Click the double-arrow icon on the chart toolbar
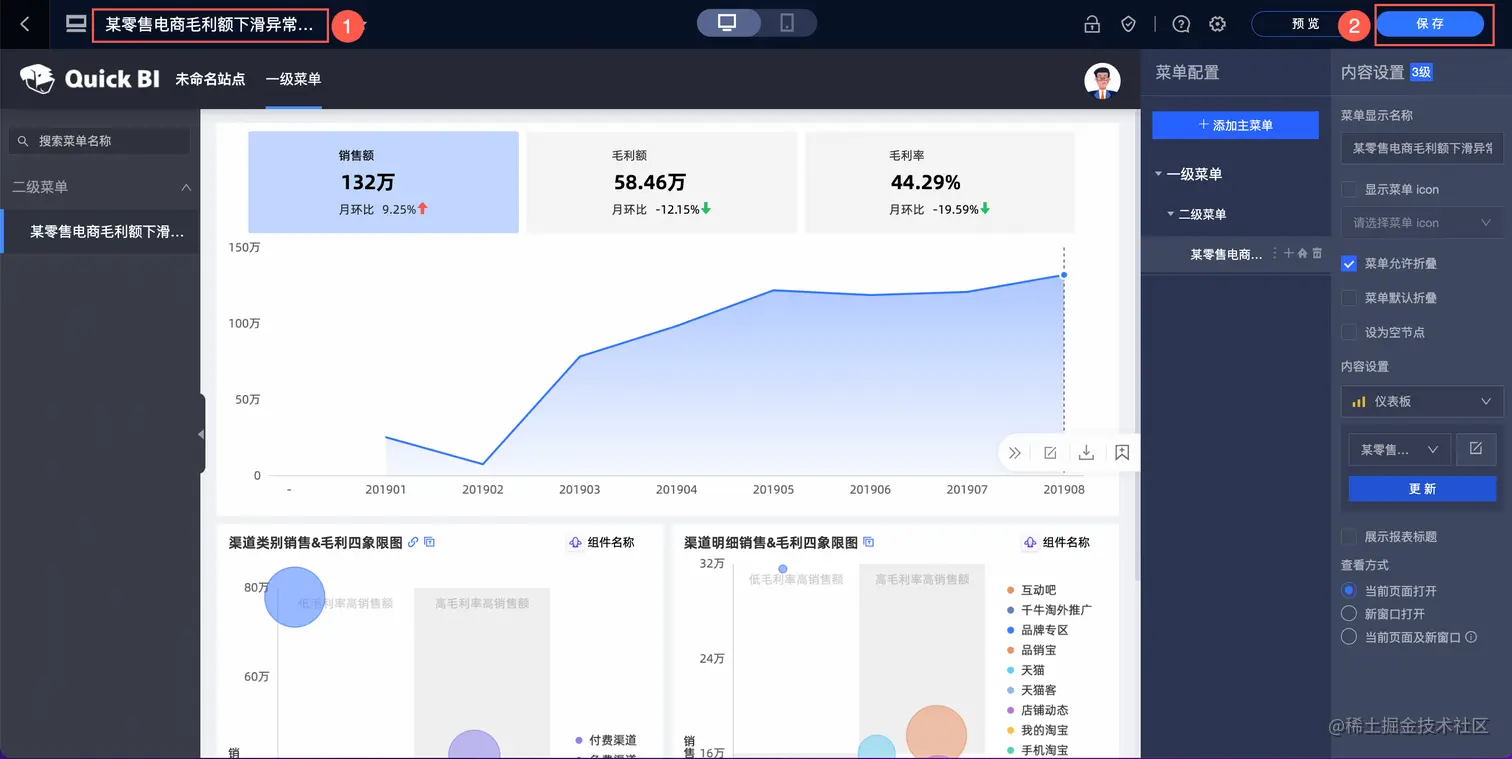1512x759 pixels. [1015, 453]
